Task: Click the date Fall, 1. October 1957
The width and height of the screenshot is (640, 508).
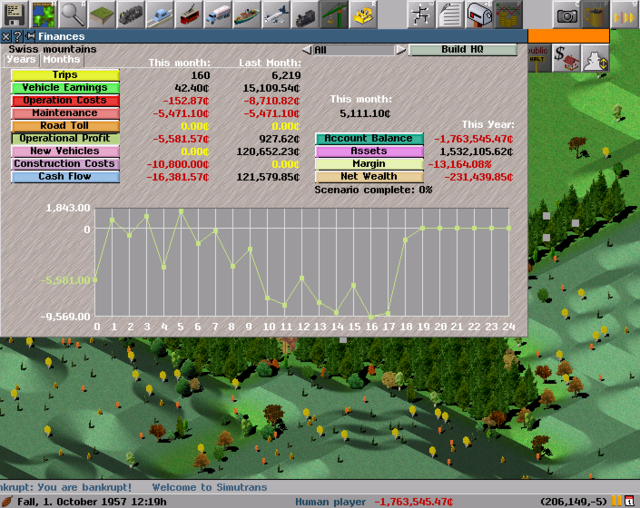Action: coord(92,501)
